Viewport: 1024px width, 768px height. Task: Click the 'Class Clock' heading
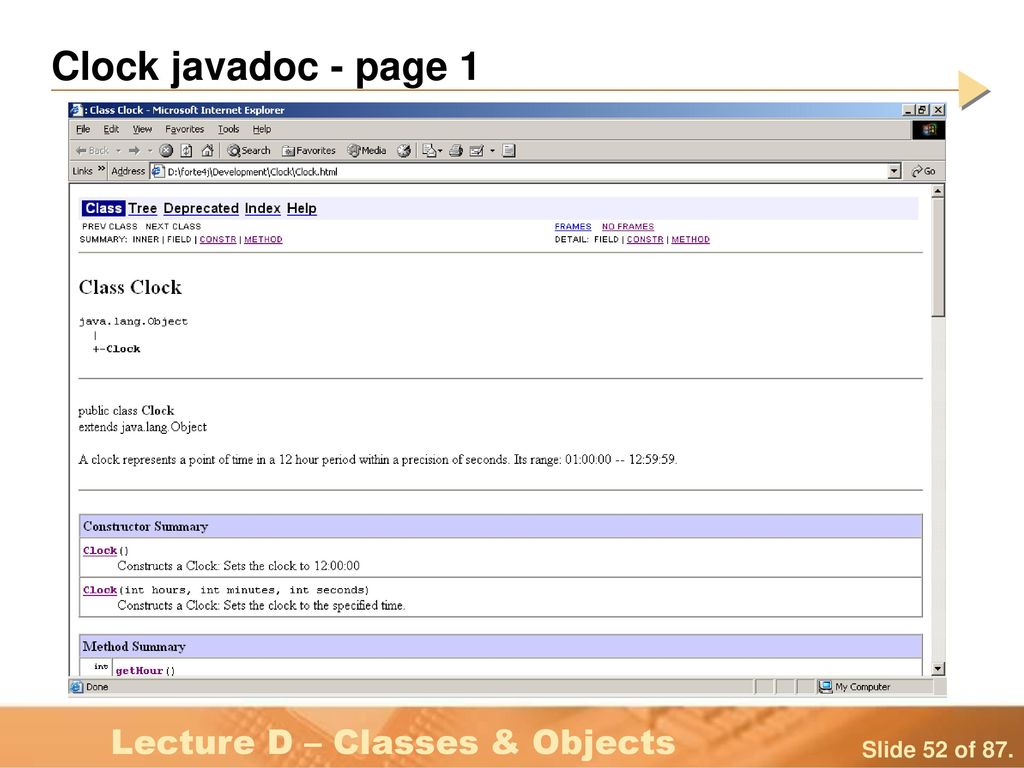pos(130,287)
